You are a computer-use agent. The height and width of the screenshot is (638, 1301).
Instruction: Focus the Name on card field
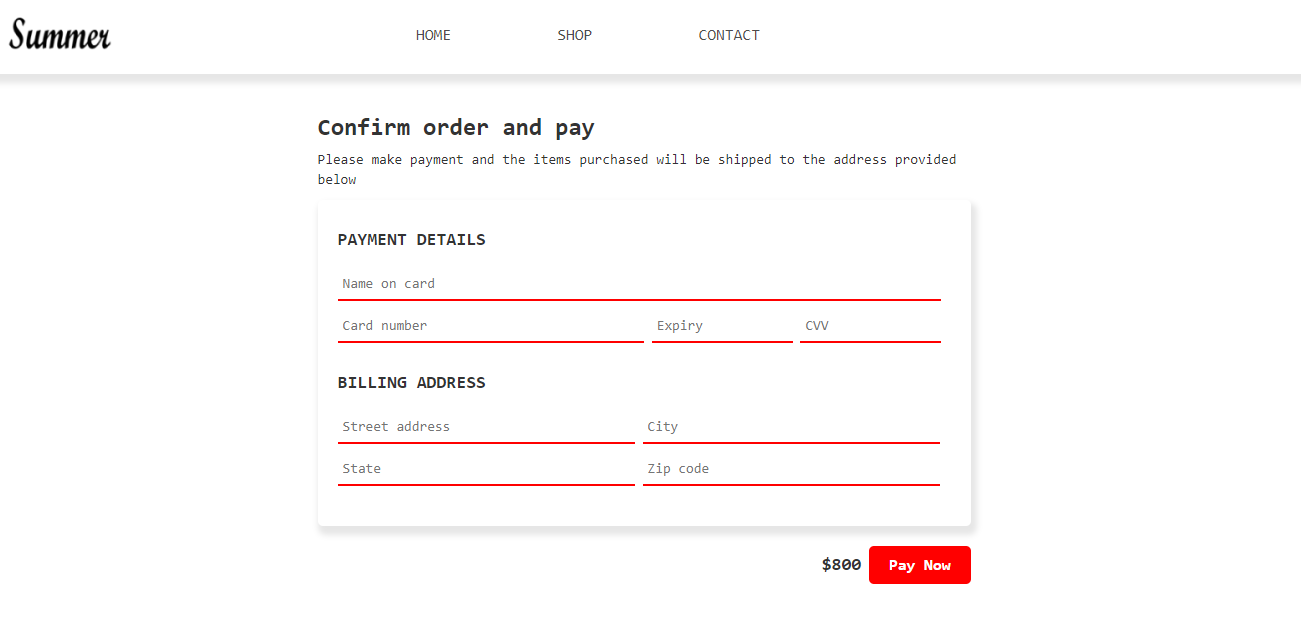pyautogui.click(x=639, y=284)
